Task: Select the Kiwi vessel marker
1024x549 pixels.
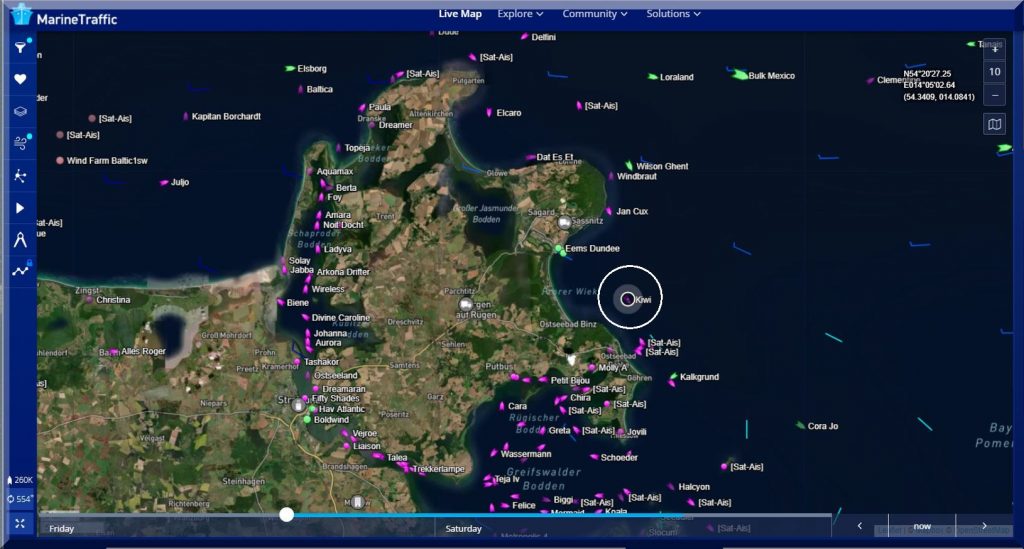Action: [627, 298]
